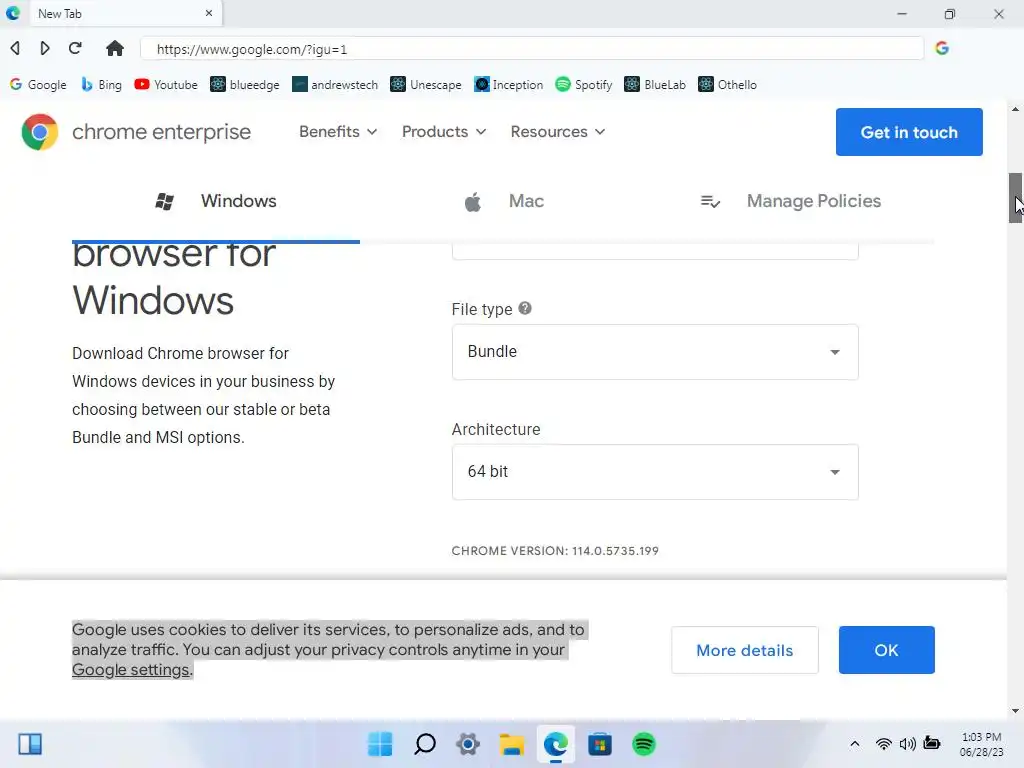Open the Othello bookmark
The width and height of the screenshot is (1024, 768).
click(728, 85)
